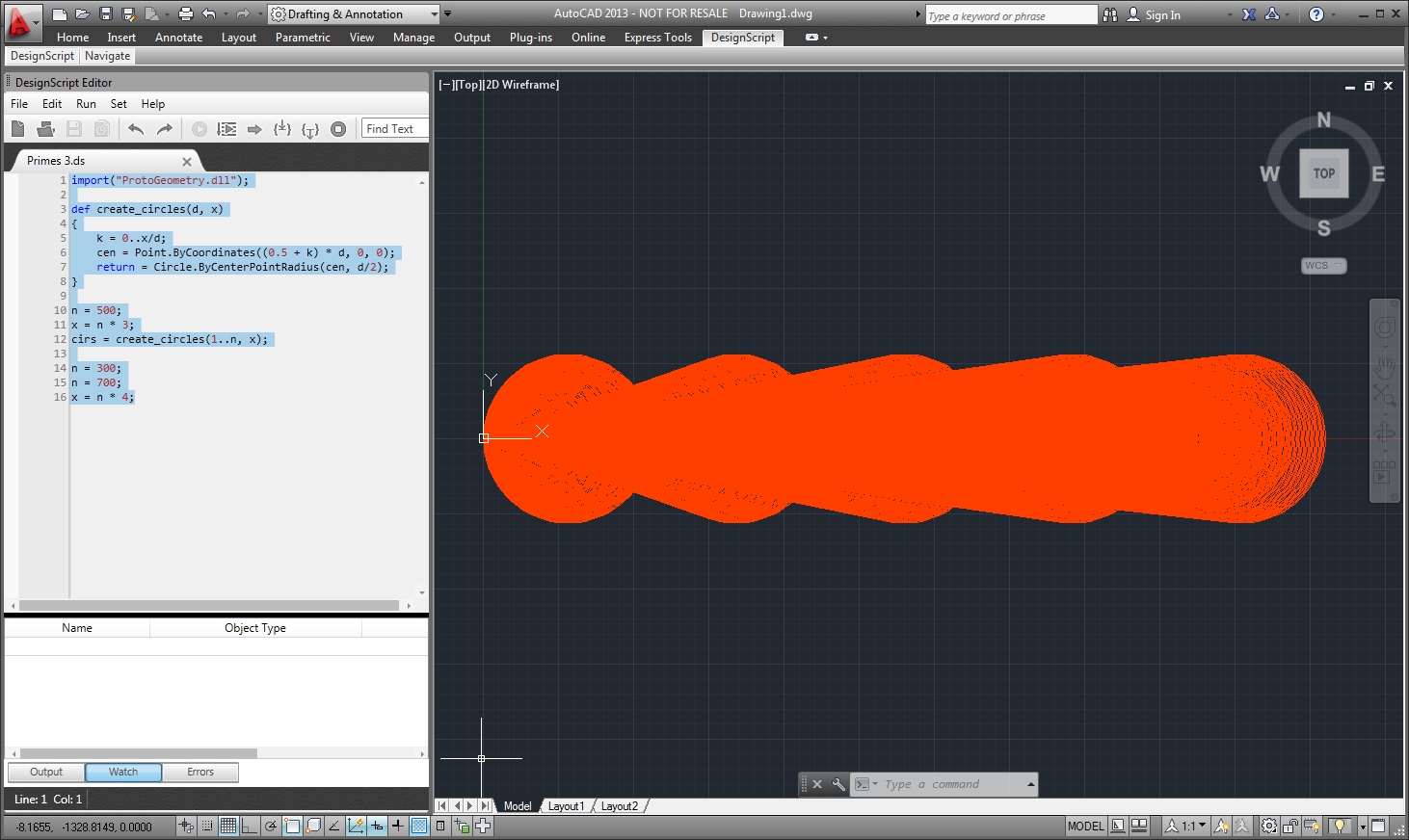Viewport: 1409px width, 840px height.
Task: Click the Open Script folder icon
Action: (x=45, y=129)
